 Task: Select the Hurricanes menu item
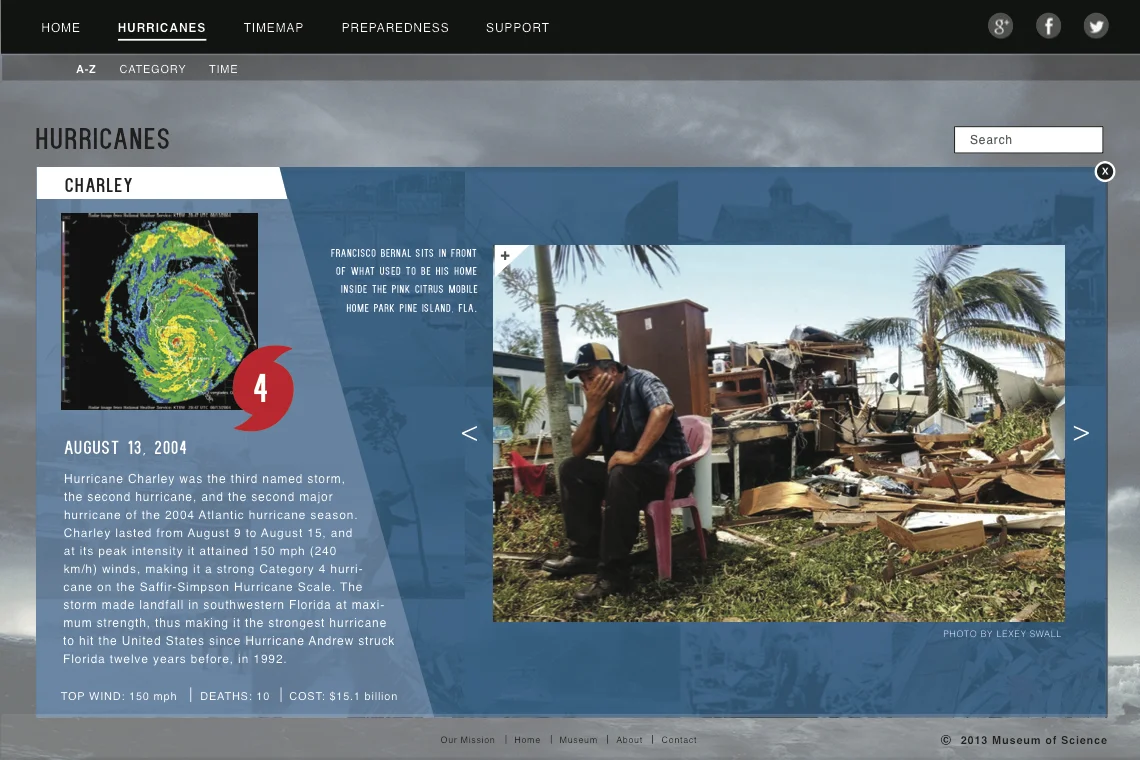162,28
